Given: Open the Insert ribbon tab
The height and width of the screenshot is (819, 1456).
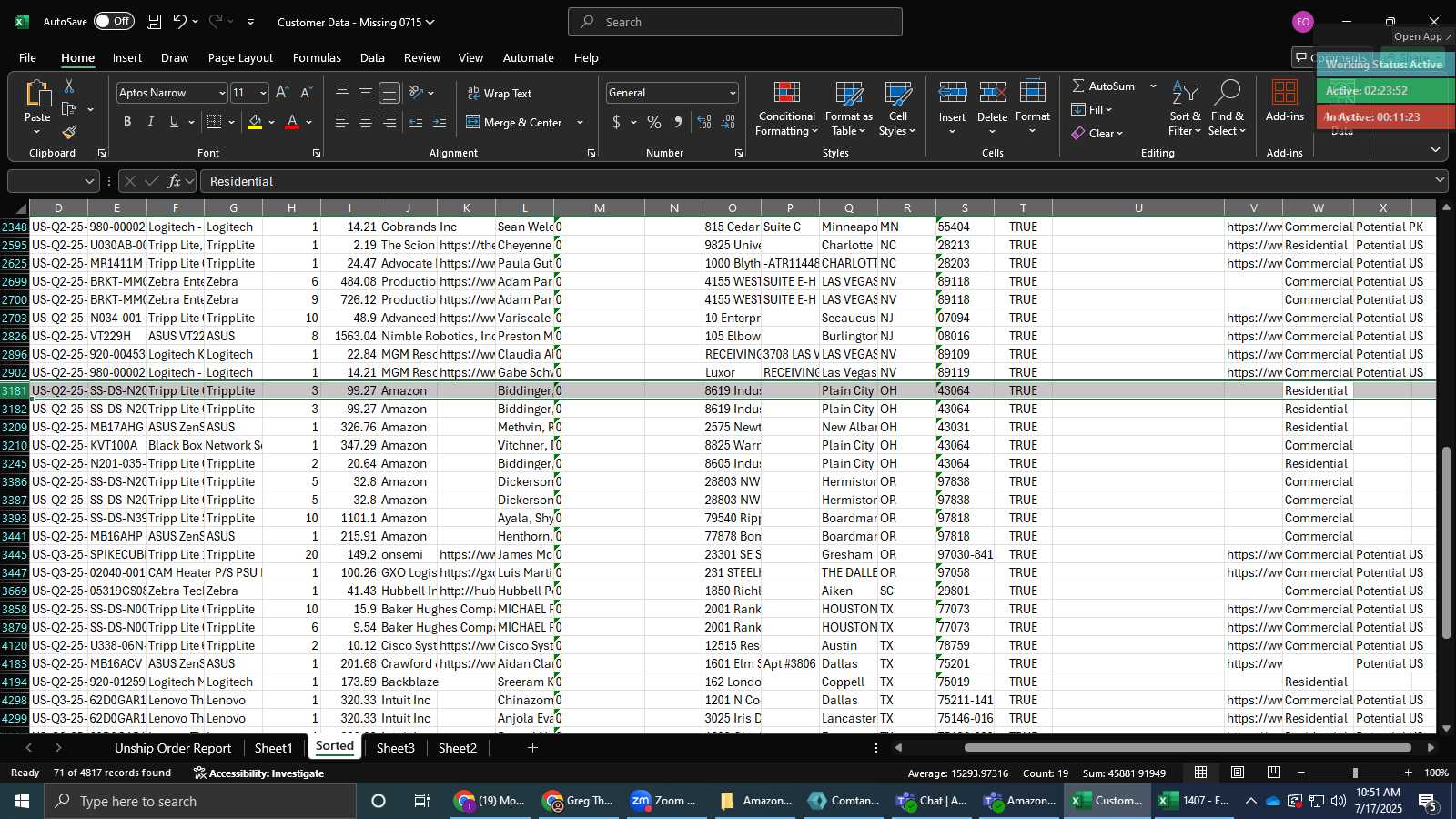Looking at the screenshot, I should pyautogui.click(x=127, y=57).
